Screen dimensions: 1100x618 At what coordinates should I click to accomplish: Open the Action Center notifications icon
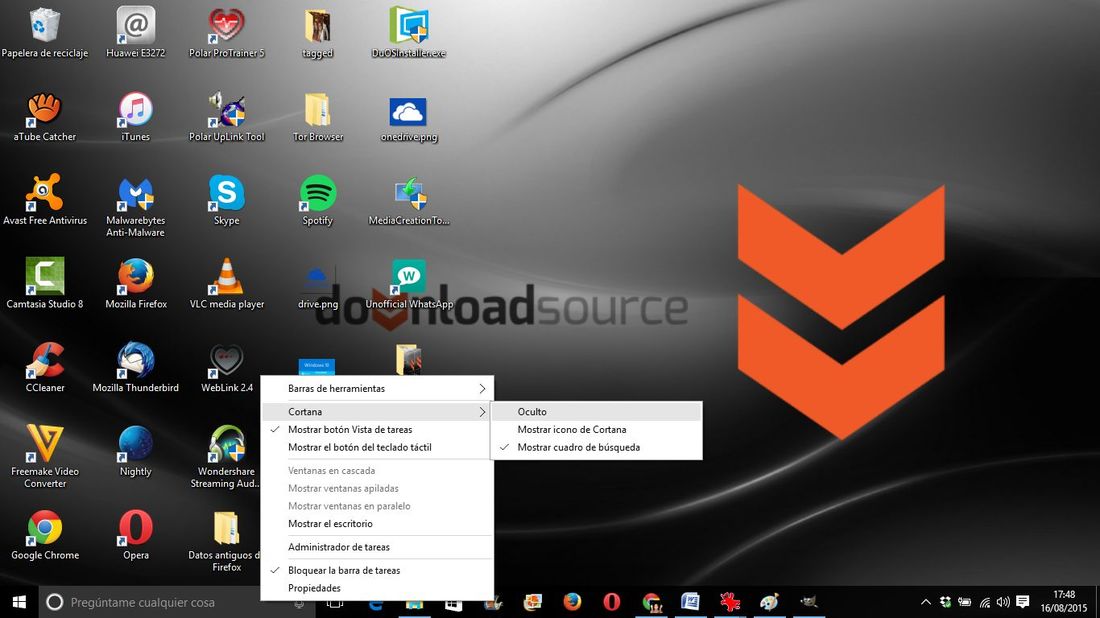[1023, 602]
